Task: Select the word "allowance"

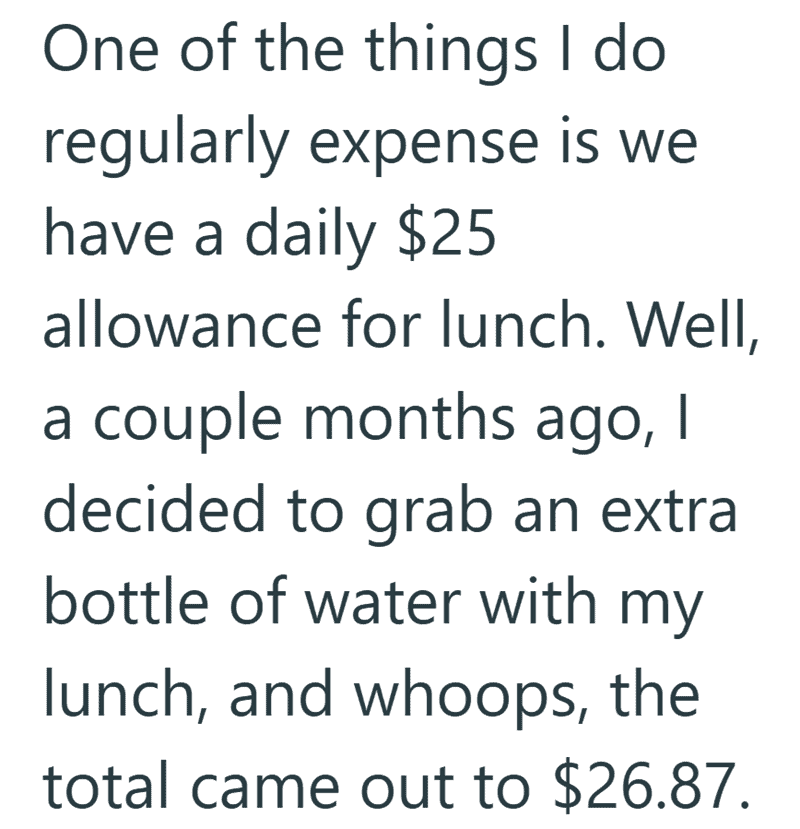Action: click(182, 324)
